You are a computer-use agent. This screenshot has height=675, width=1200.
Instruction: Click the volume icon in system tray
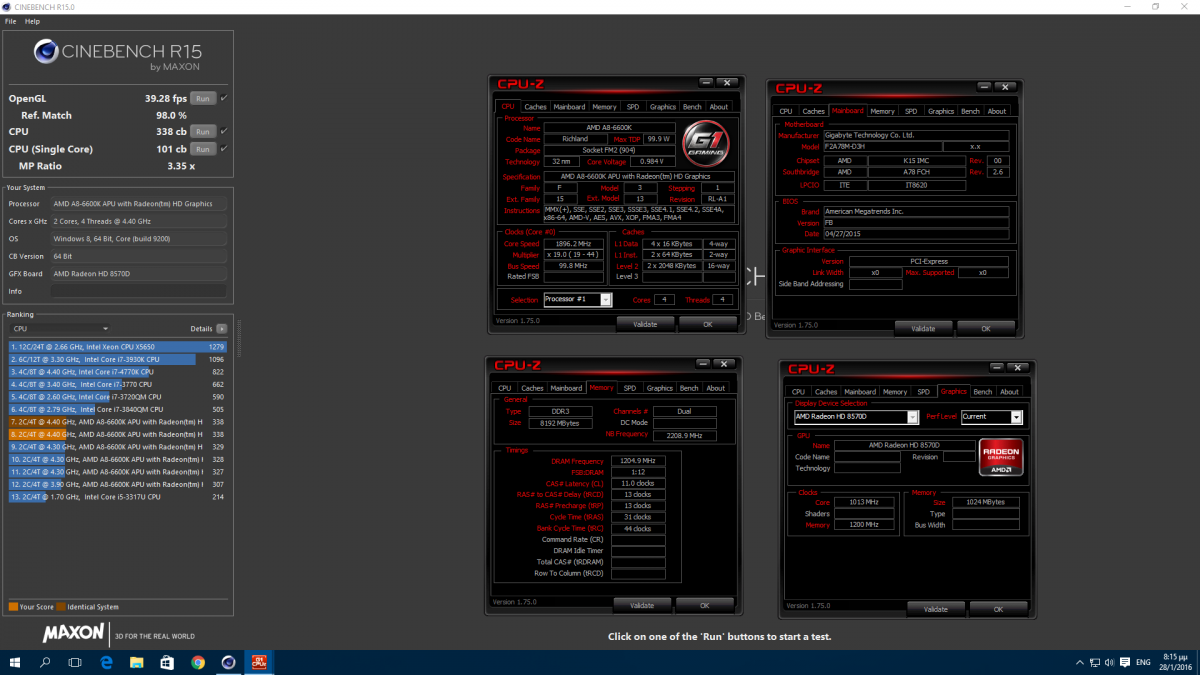1109,662
